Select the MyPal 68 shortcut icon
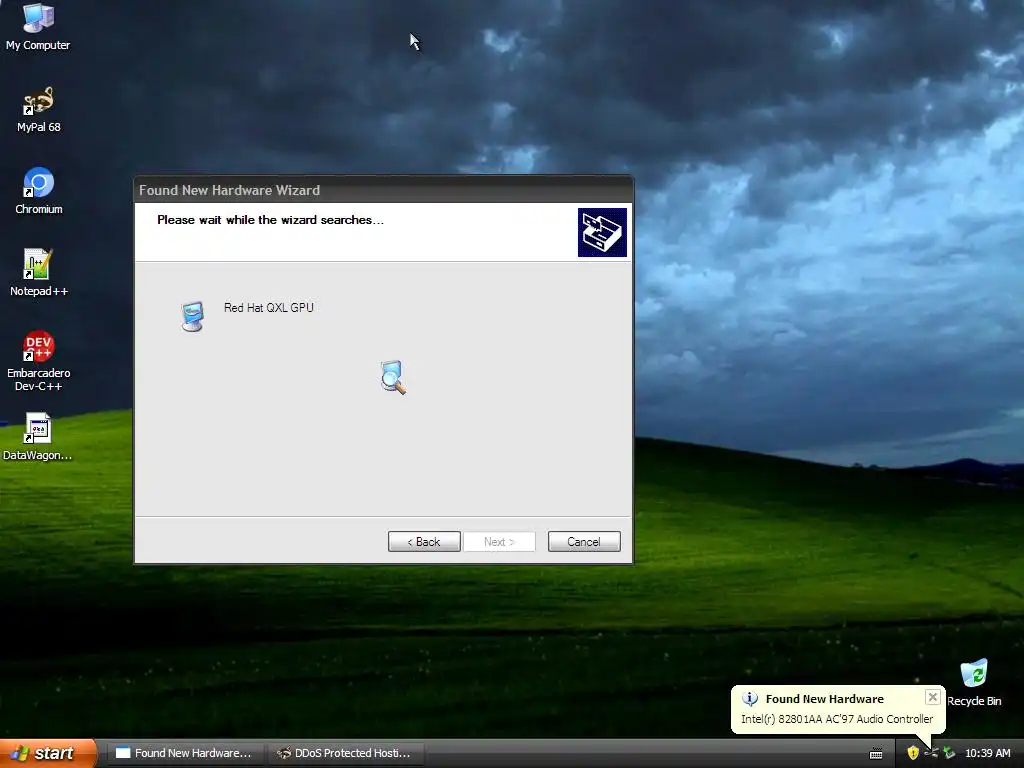The width and height of the screenshot is (1024, 768). (39, 109)
